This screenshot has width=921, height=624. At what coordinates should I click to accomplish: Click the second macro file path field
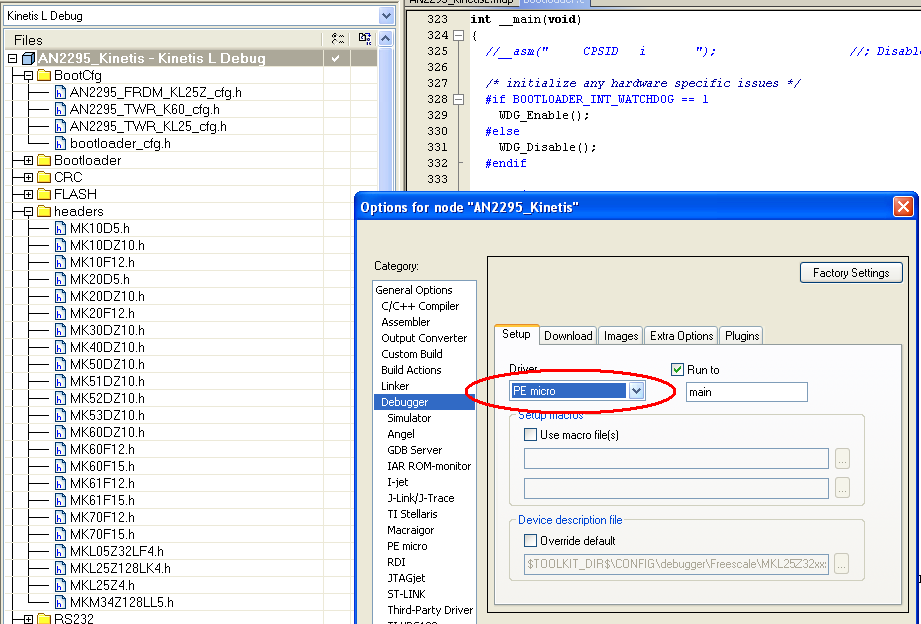tap(676, 488)
